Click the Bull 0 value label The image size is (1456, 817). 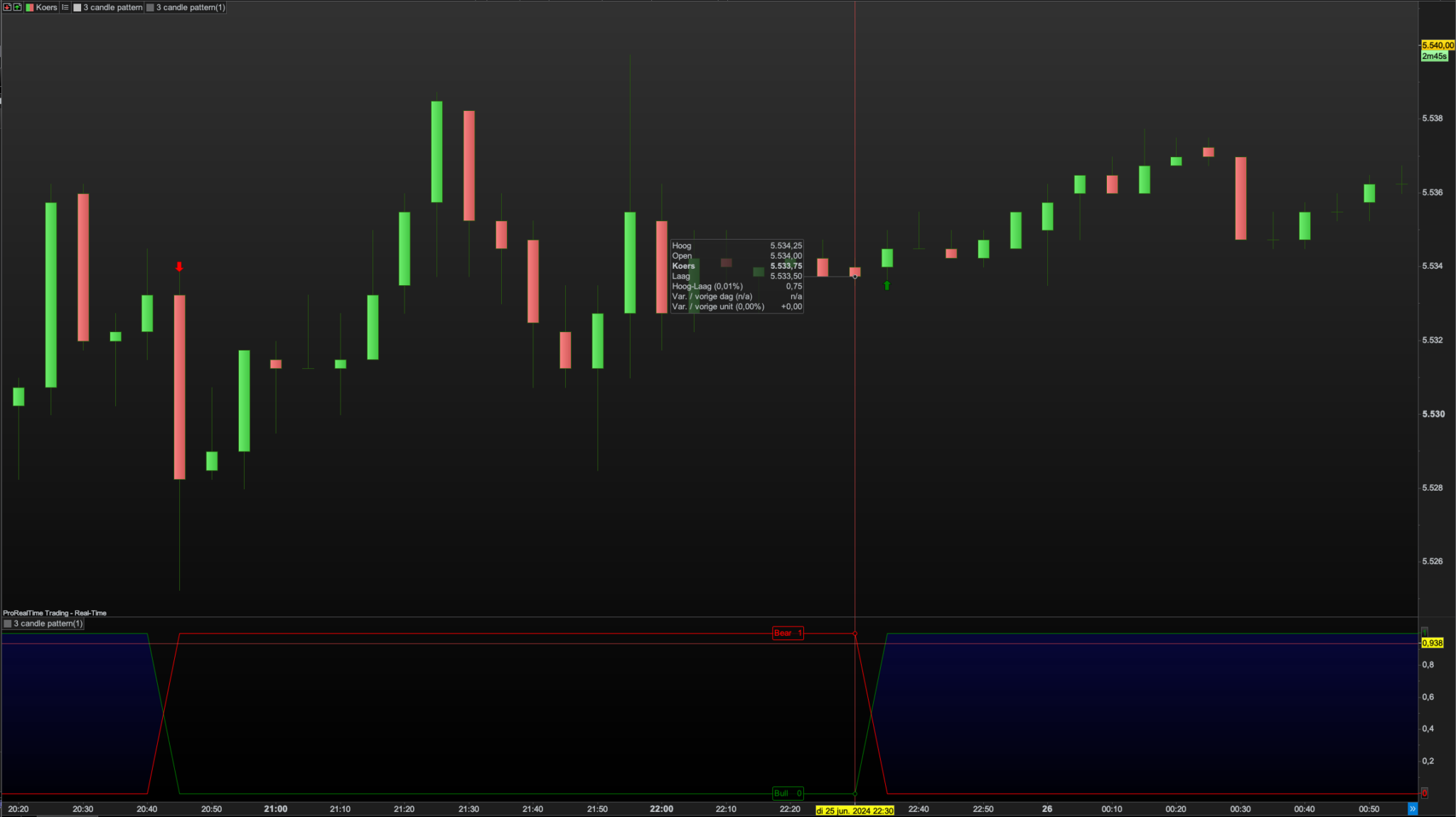point(787,793)
